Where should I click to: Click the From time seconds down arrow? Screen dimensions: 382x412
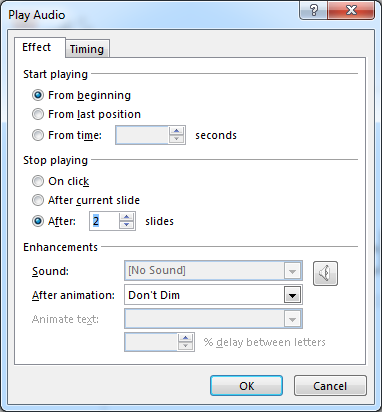coord(176,139)
